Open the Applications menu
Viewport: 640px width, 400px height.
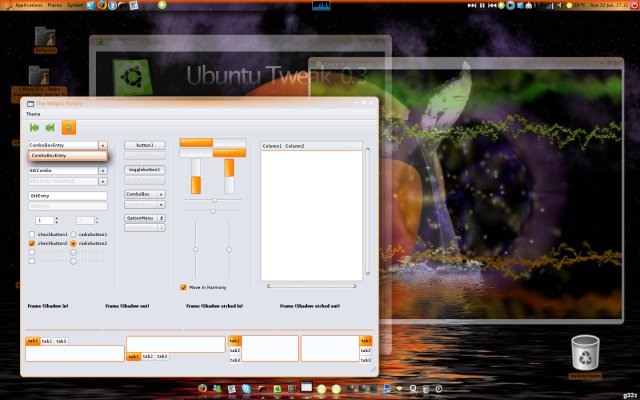(x=29, y=5)
